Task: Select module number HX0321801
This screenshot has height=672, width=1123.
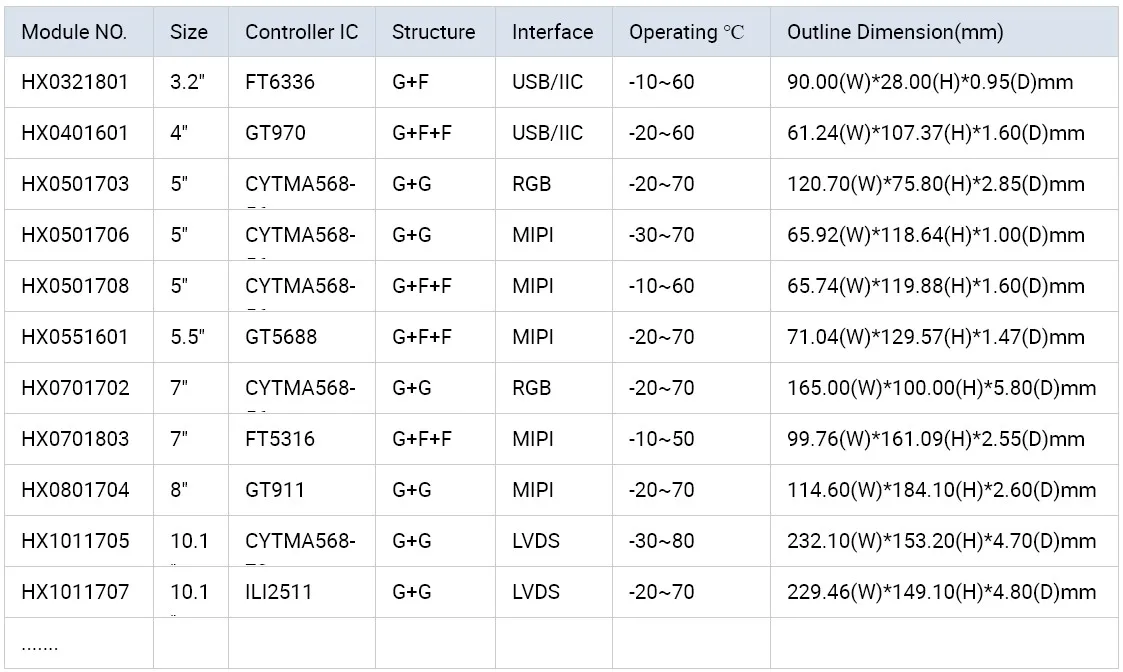Action: click(x=75, y=83)
